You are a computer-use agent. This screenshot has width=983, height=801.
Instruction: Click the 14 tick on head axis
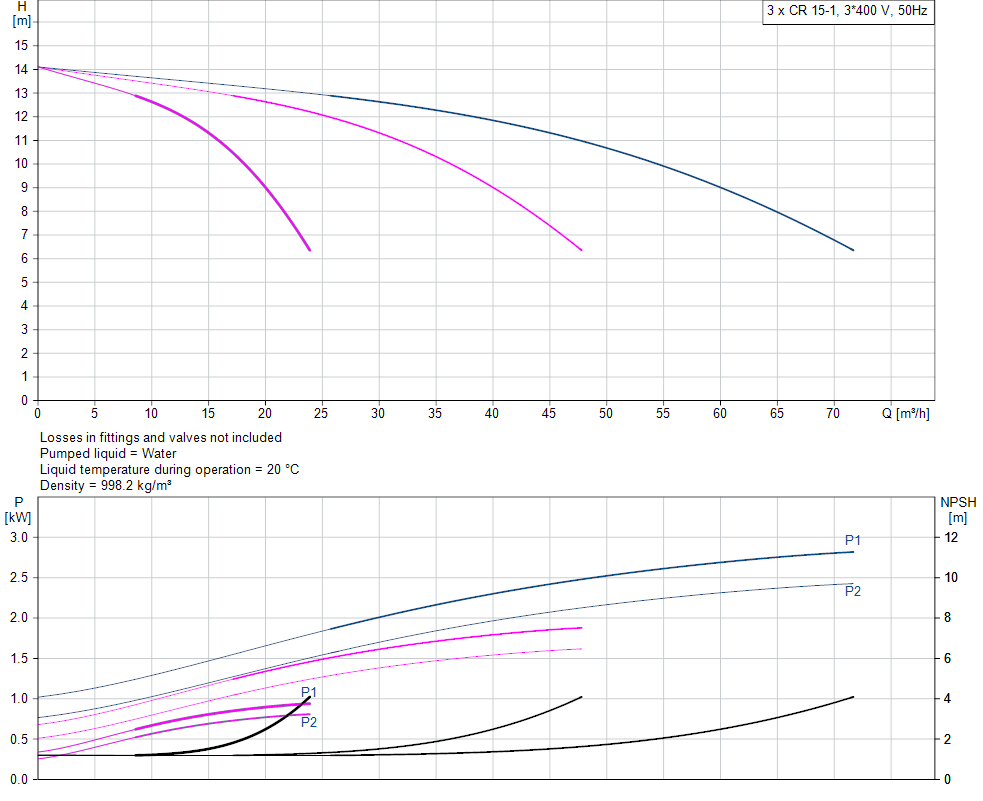(21, 69)
